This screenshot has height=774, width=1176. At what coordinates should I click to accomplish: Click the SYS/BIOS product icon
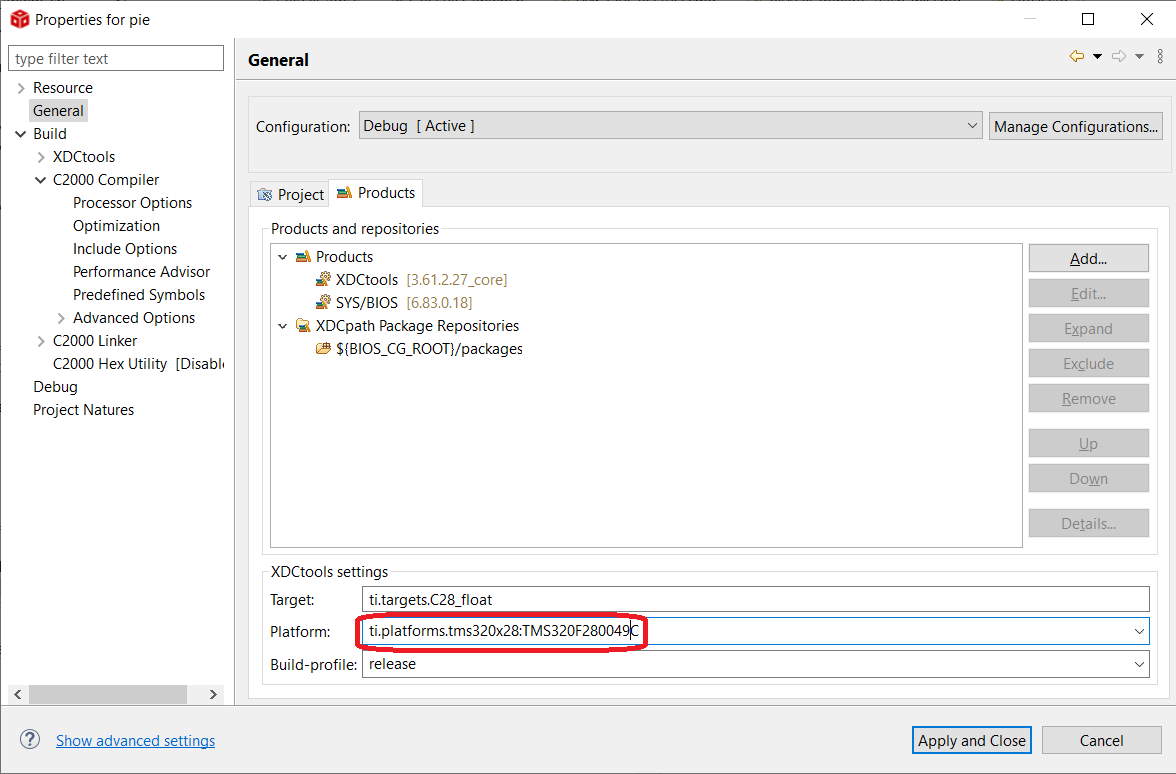tap(323, 303)
